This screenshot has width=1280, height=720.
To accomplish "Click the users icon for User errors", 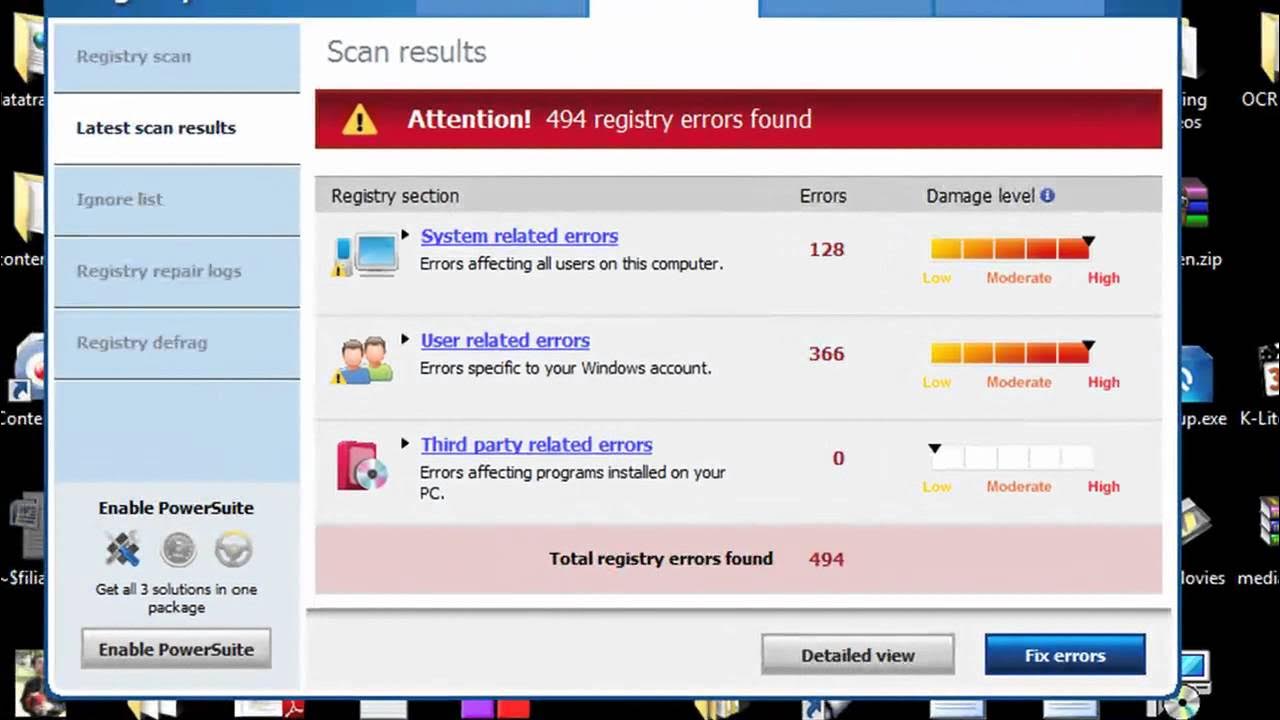I will [362, 360].
